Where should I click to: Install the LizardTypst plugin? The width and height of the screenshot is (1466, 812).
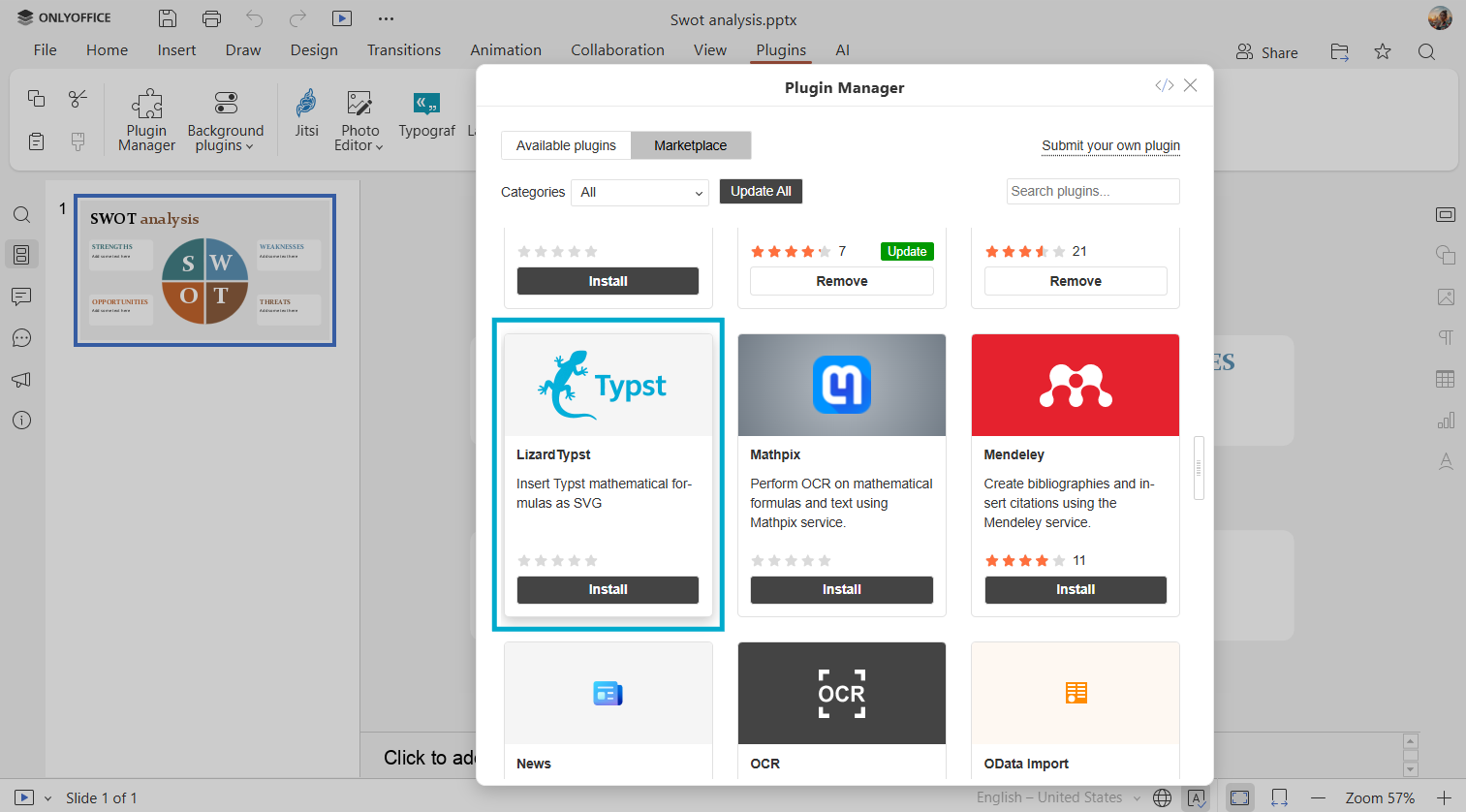pos(608,589)
